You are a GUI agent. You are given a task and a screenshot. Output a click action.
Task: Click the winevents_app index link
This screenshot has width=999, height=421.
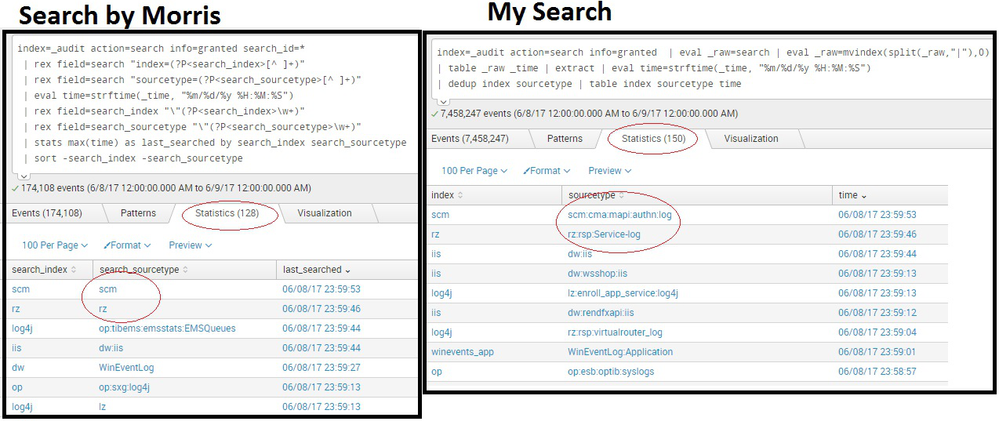[462, 352]
